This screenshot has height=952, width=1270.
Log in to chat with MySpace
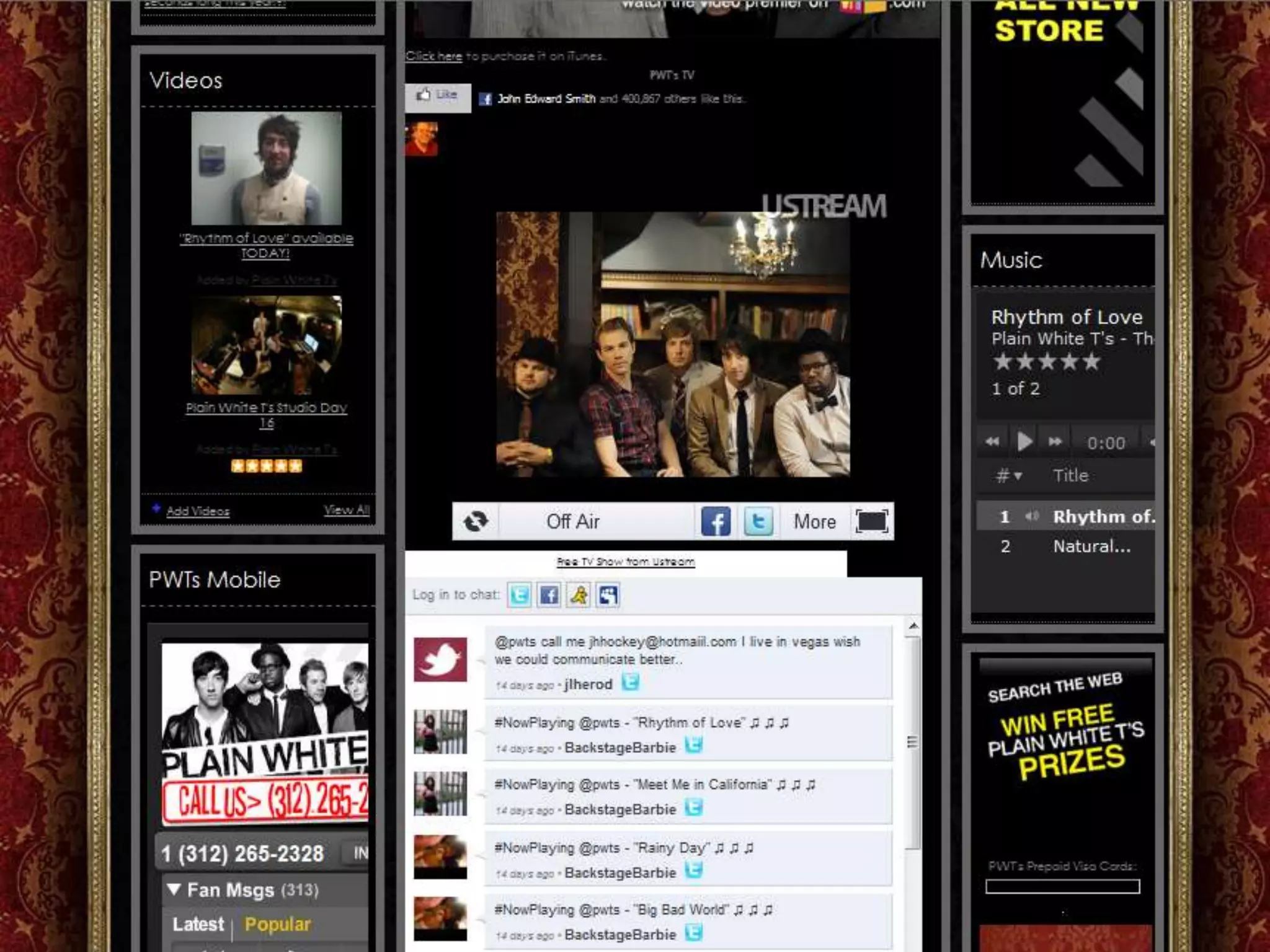(608, 596)
